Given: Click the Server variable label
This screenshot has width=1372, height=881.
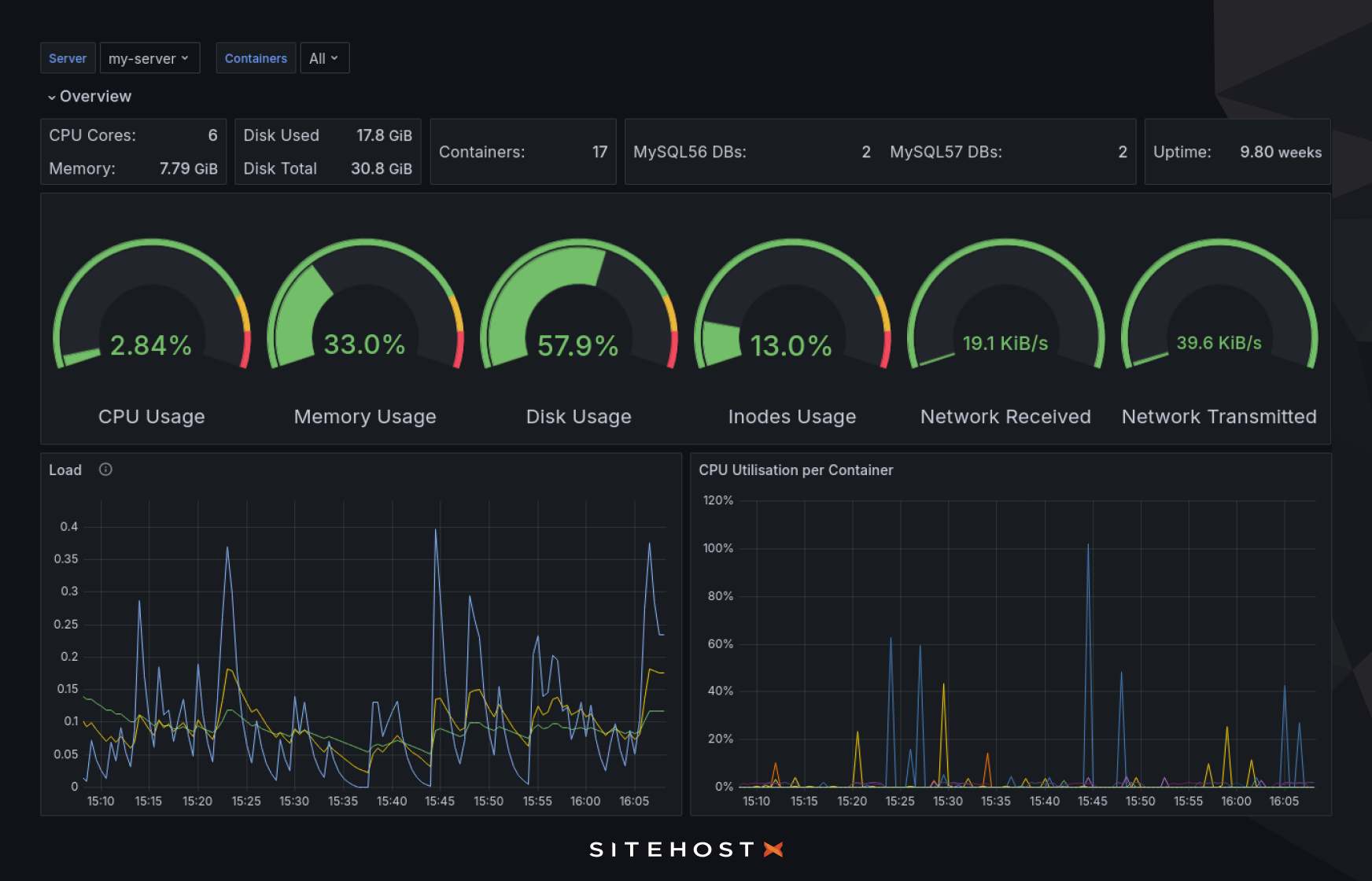Looking at the screenshot, I should point(68,57).
